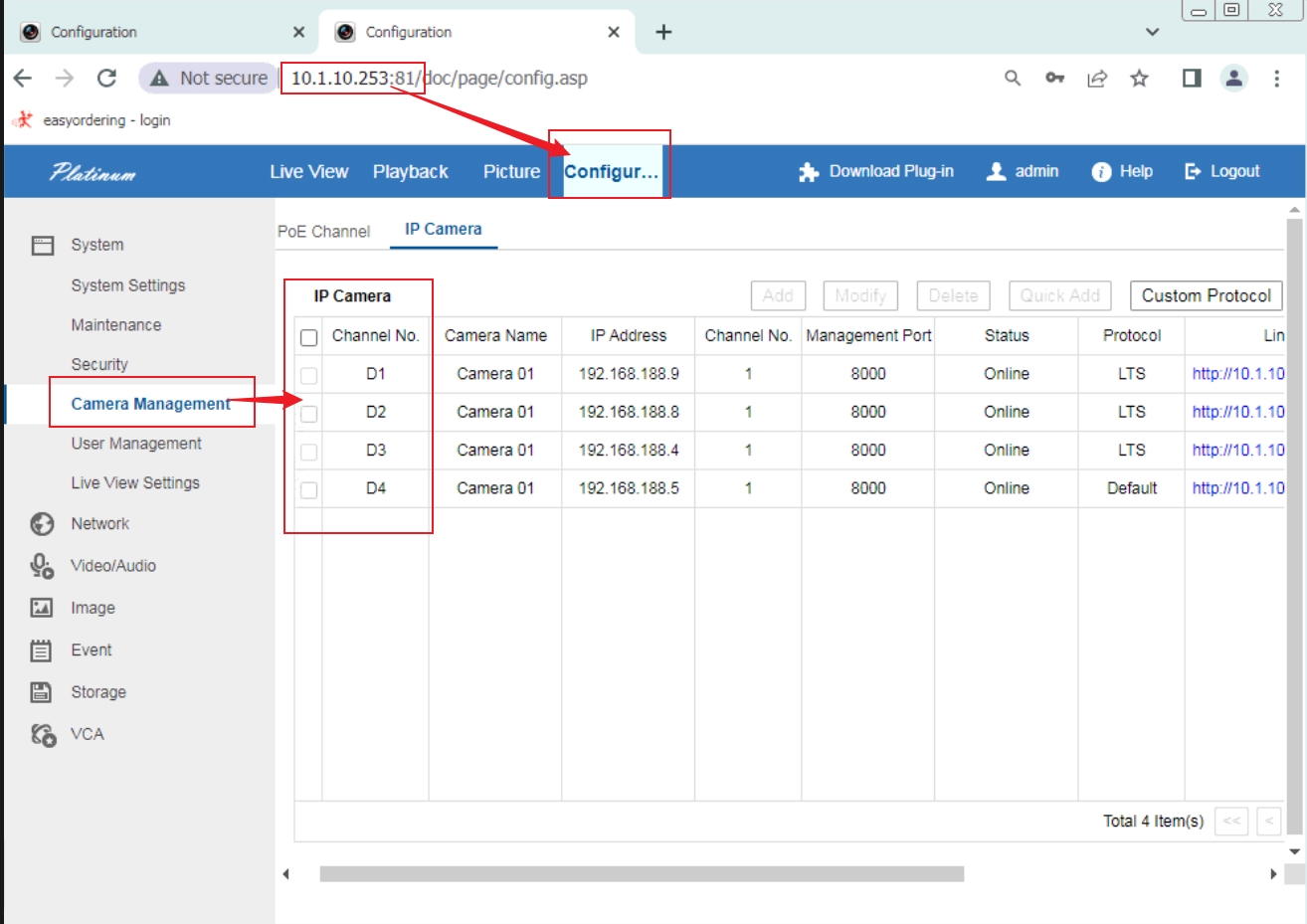Expand the Network section
This screenshot has height=924, width=1307.
point(99,523)
